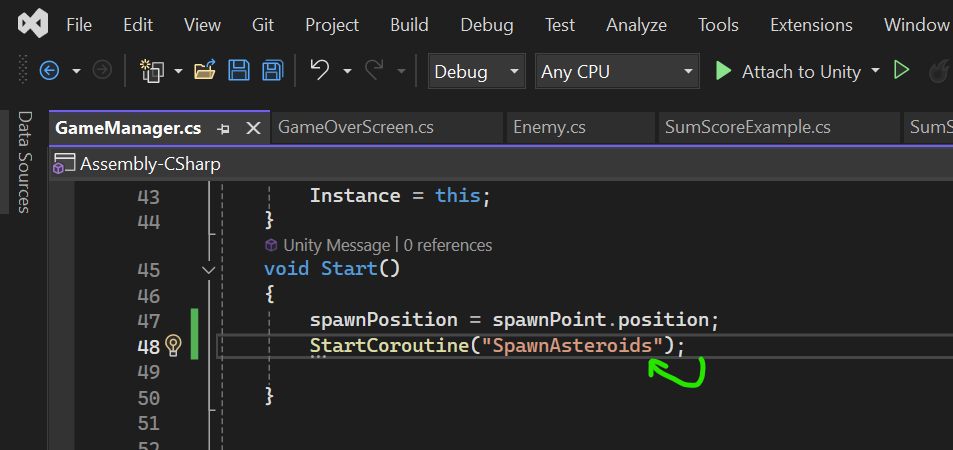
Task: Click the Save All icon
Action: [272, 71]
